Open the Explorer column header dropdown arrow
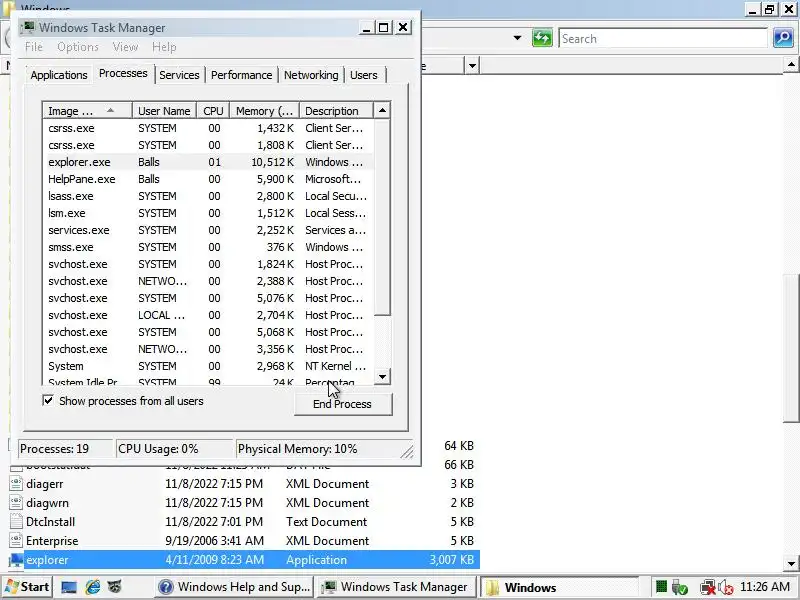 (x=472, y=66)
